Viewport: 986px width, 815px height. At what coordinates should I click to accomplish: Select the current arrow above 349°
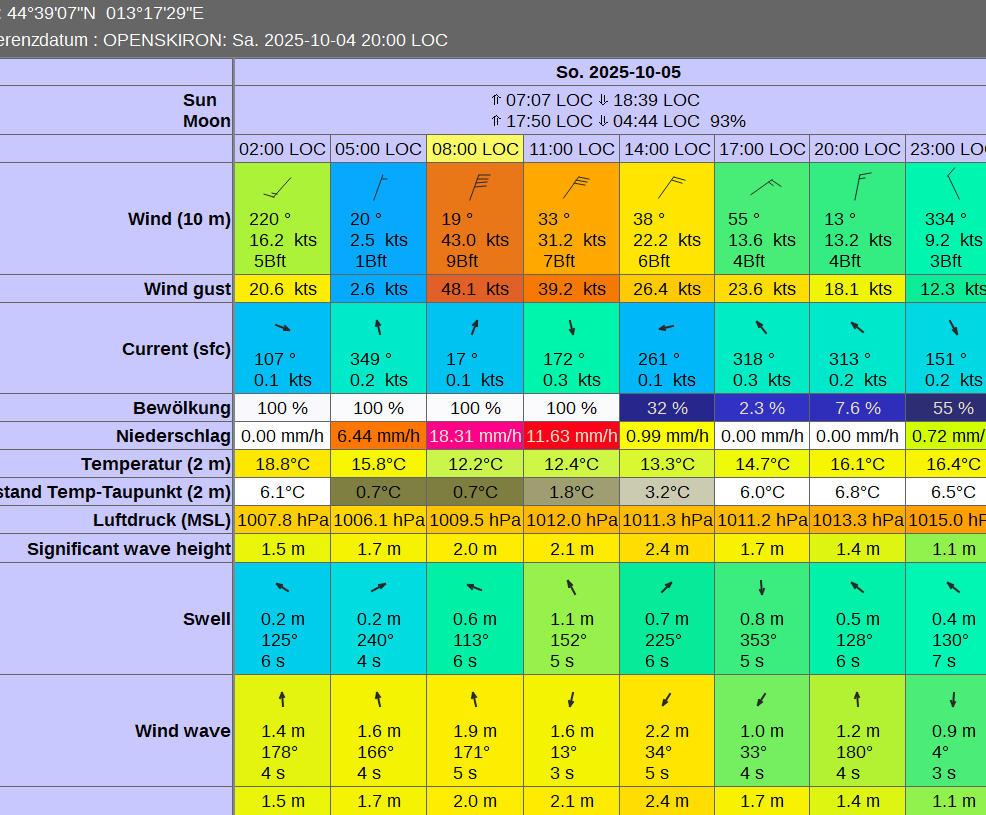pos(378,326)
